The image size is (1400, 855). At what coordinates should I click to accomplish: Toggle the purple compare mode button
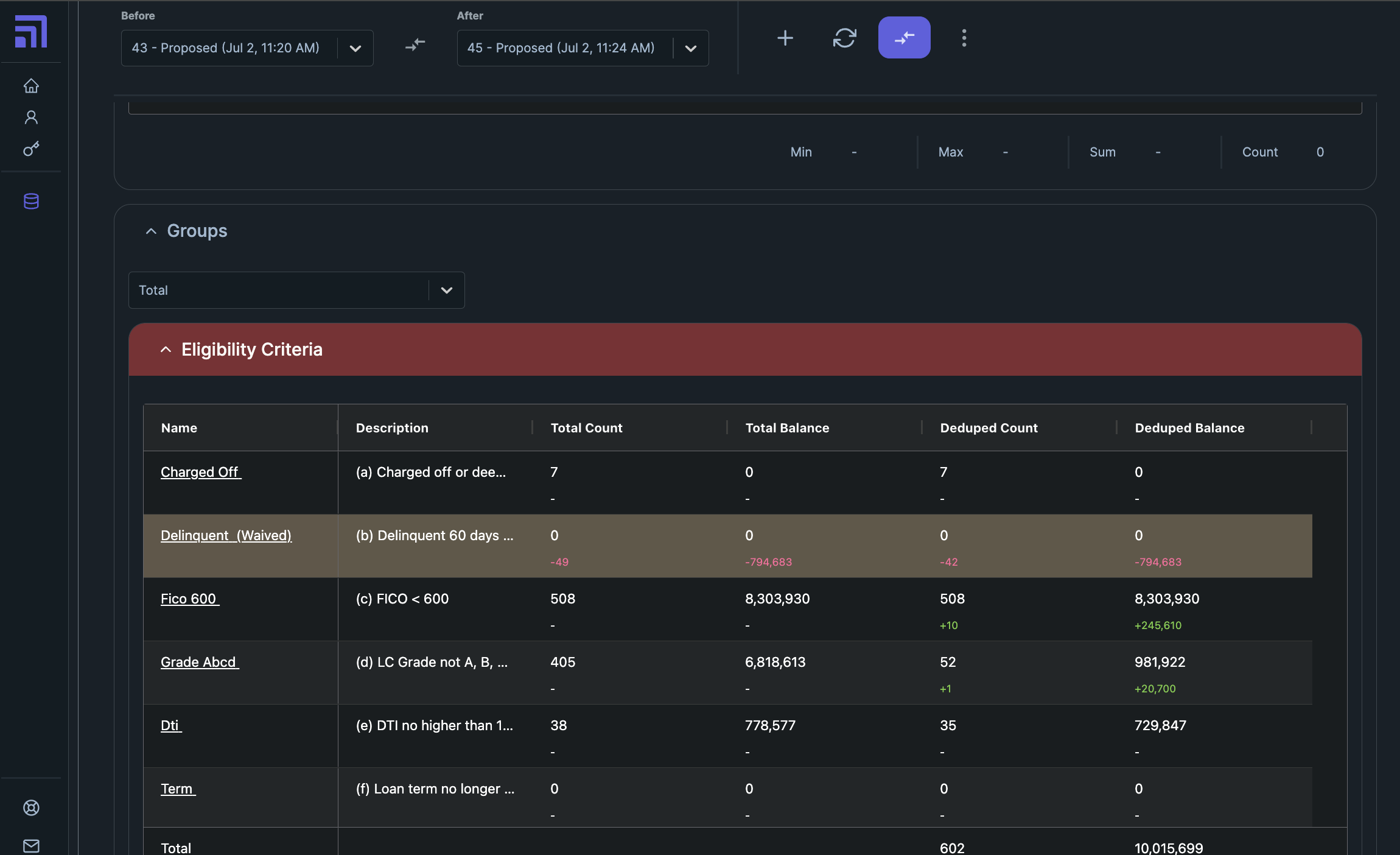(x=904, y=38)
